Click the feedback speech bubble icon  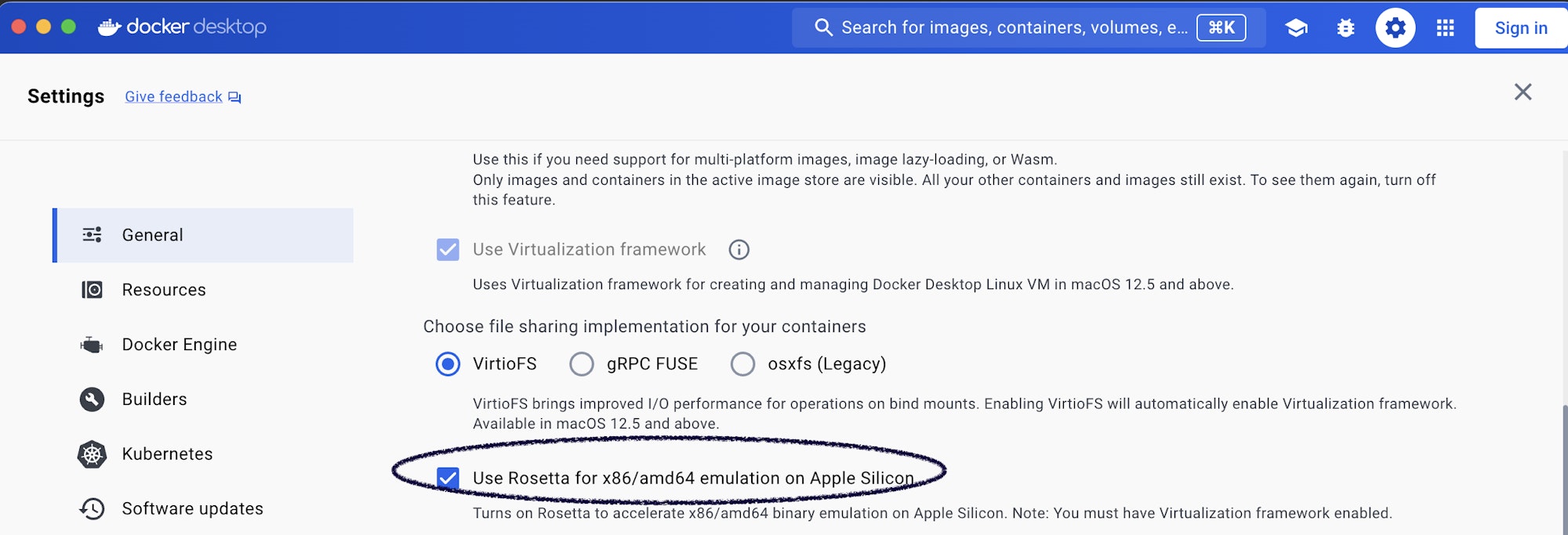234,97
